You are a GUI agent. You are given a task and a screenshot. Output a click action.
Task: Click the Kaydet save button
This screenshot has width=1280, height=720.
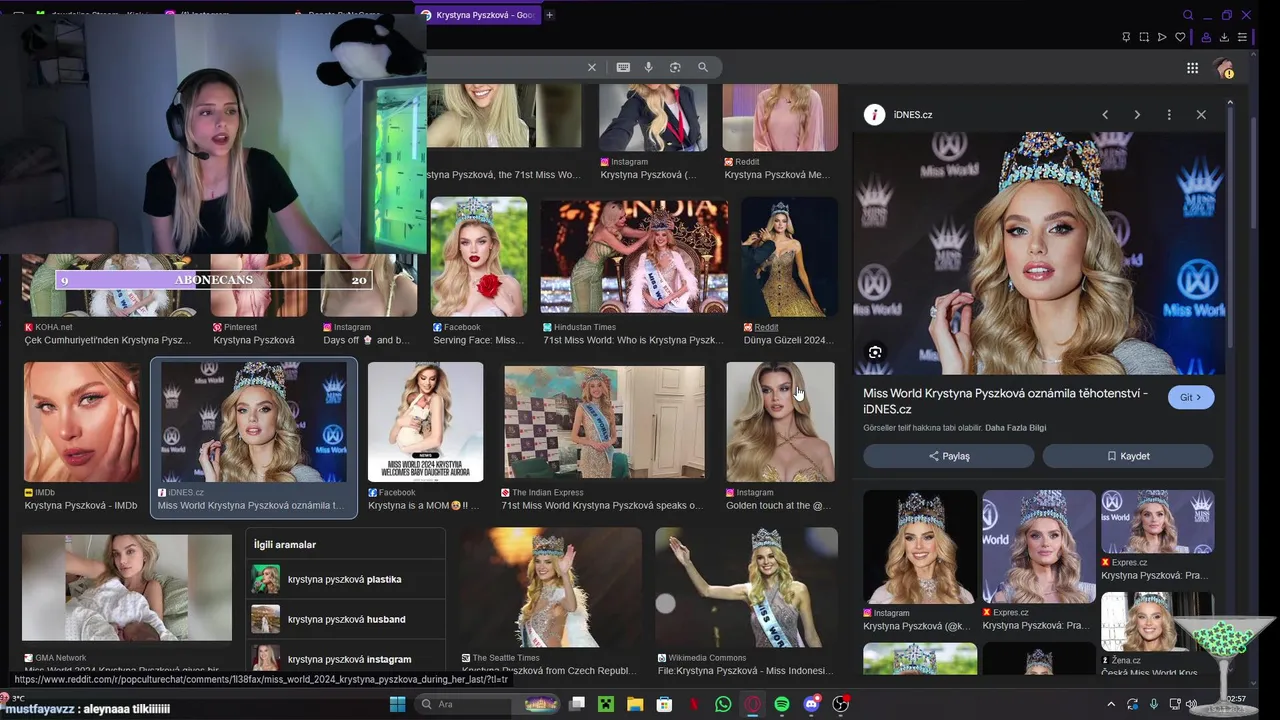pyautogui.click(x=1128, y=456)
